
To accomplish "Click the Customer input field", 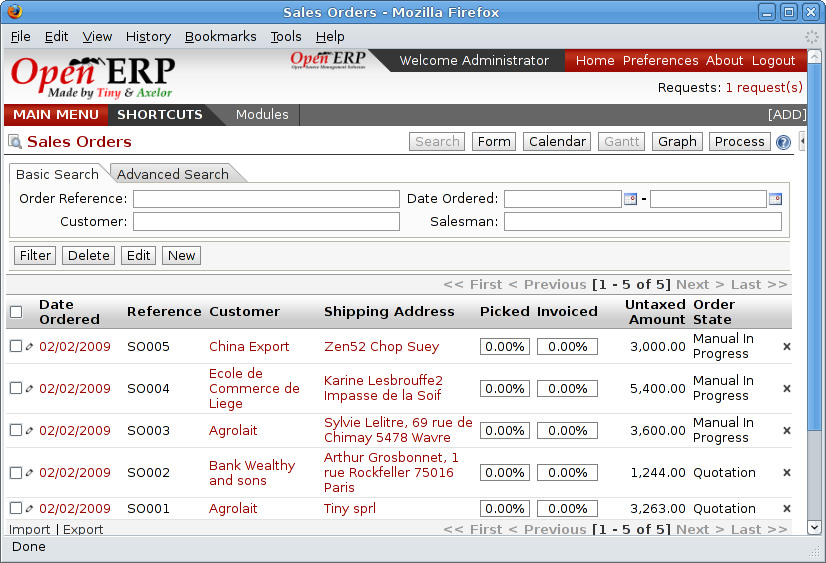I will (266, 222).
